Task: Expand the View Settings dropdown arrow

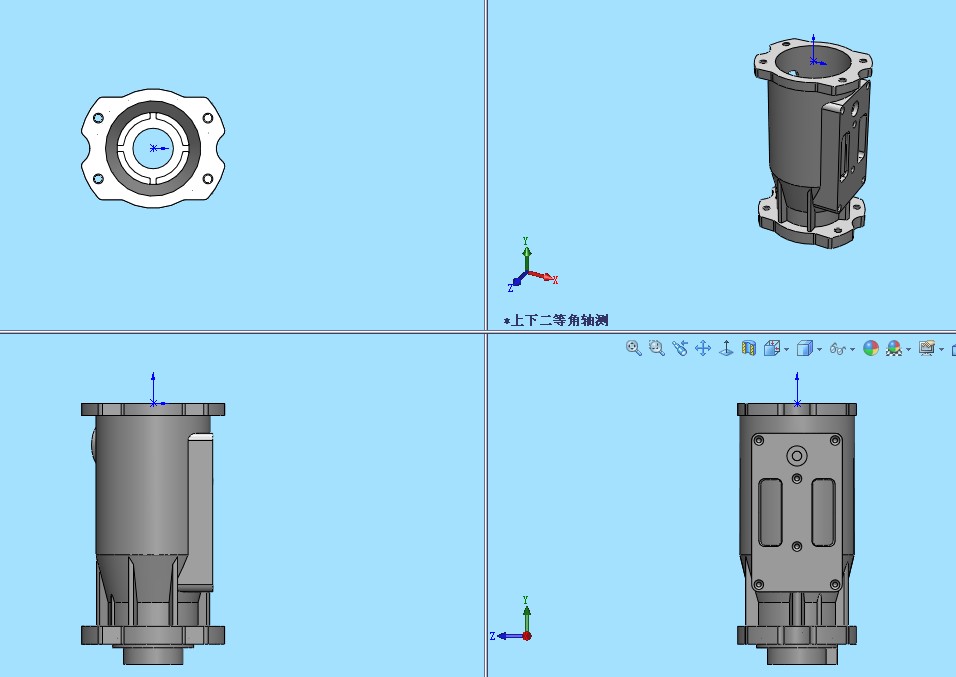Action: click(x=941, y=349)
